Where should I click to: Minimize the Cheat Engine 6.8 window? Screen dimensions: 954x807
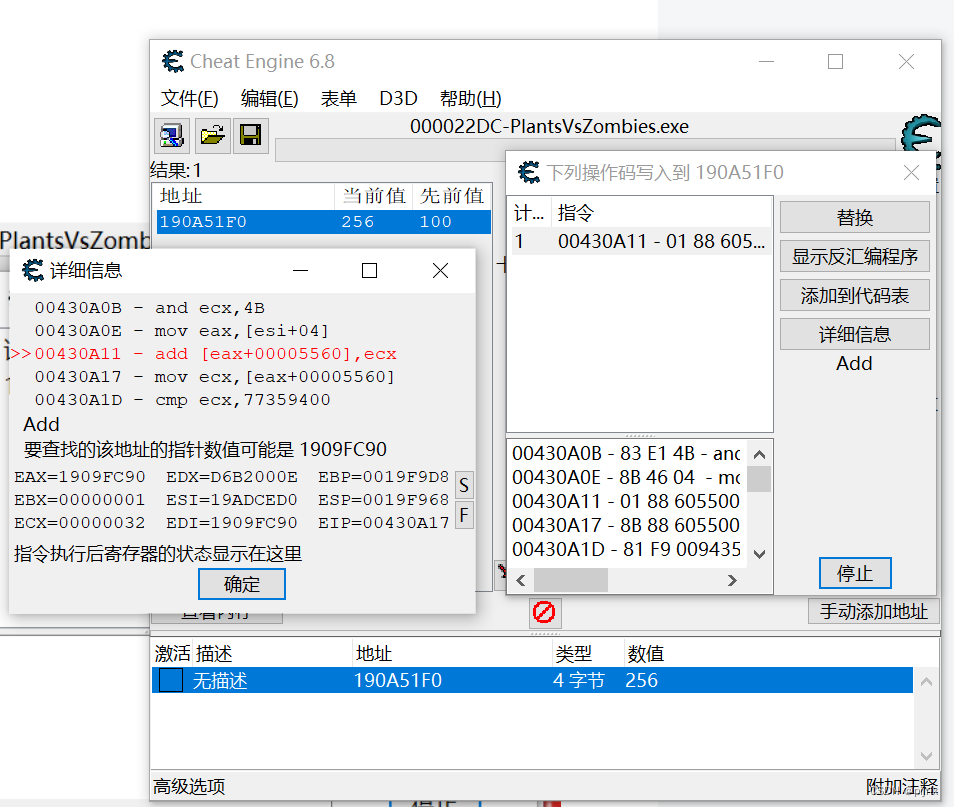767,61
